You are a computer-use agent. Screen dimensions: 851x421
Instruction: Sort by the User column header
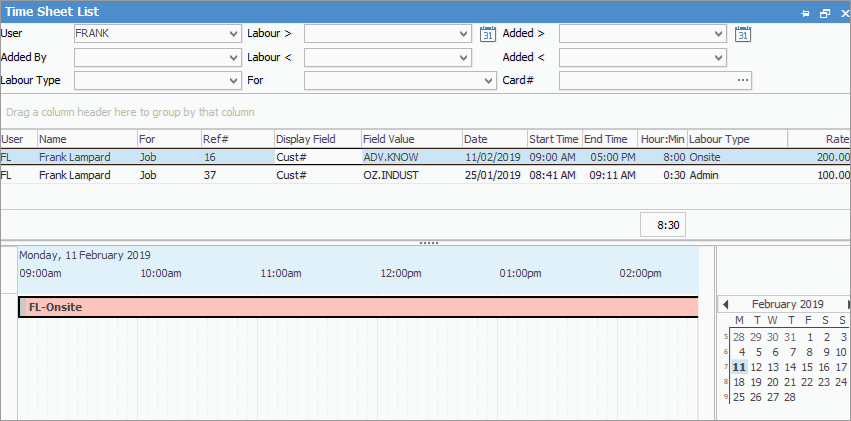point(18,139)
